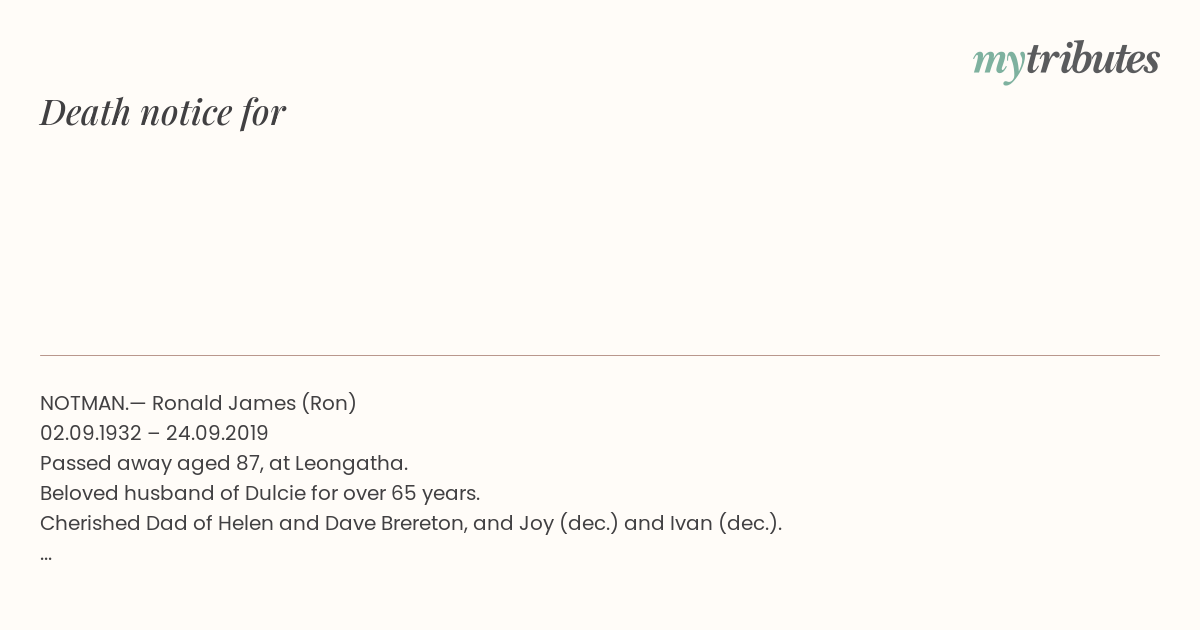Screen dimensions: 1200x630
Task: Expand the truncated notice via the ellipsis
Action: coord(46,558)
